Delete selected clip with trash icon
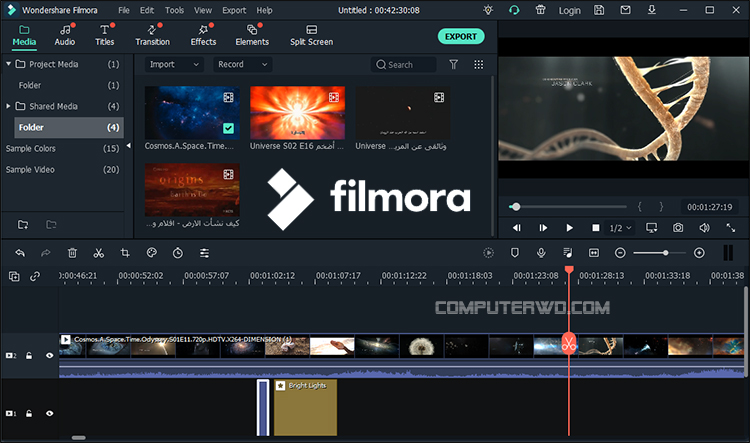This screenshot has width=750, height=443. click(72, 253)
